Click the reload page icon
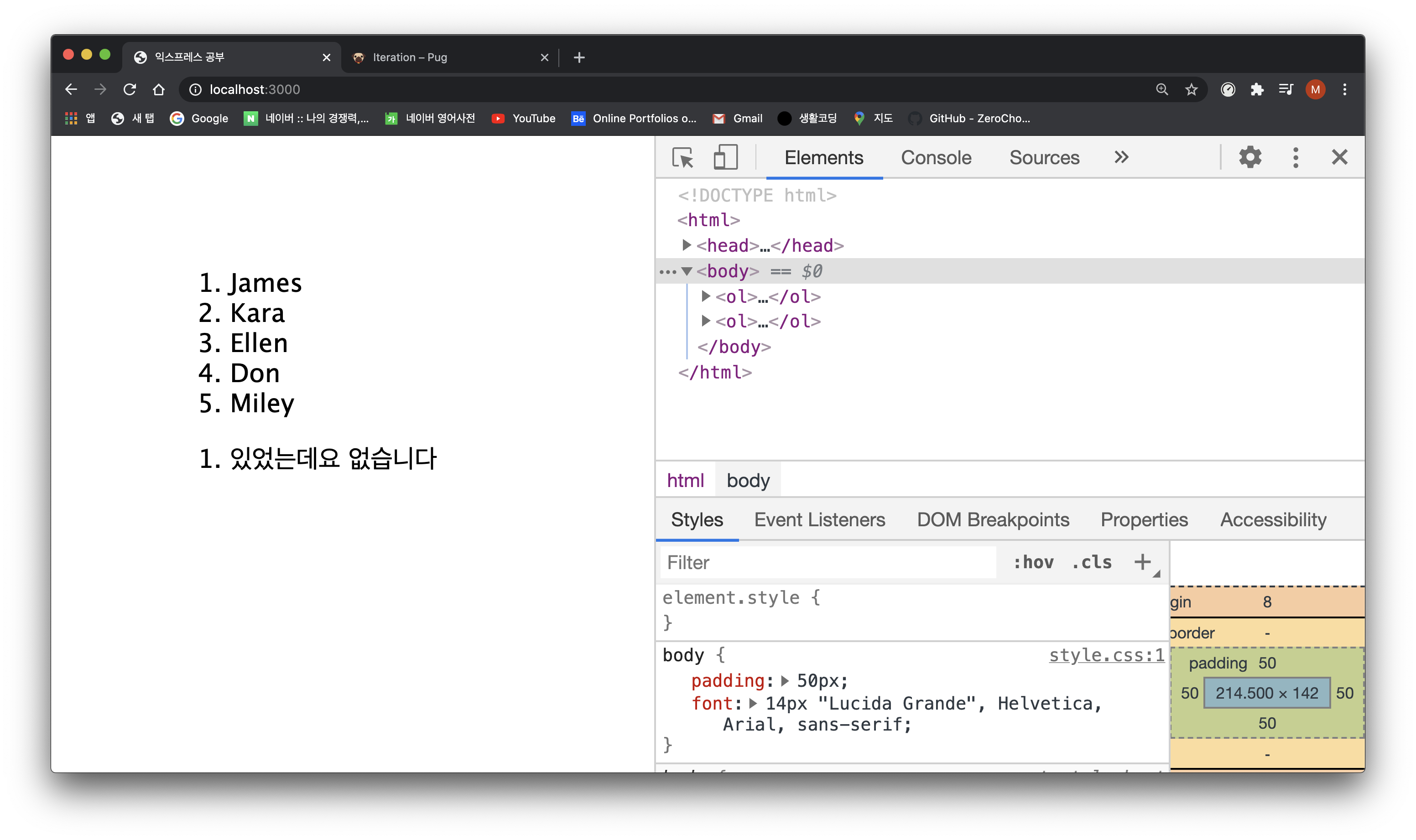The image size is (1416, 840). (130, 89)
